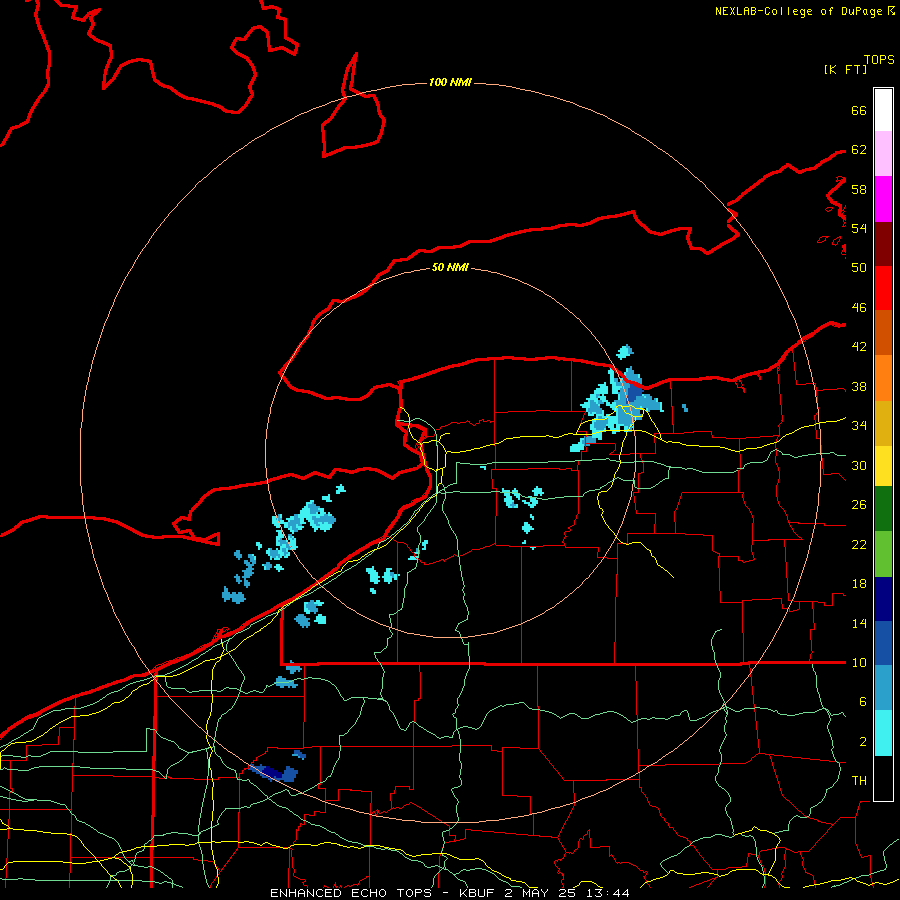The height and width of the screenshot is (900, 900).
Task: Click the bright red 46-50 K FT legend swatch
Action: point(883,288)
